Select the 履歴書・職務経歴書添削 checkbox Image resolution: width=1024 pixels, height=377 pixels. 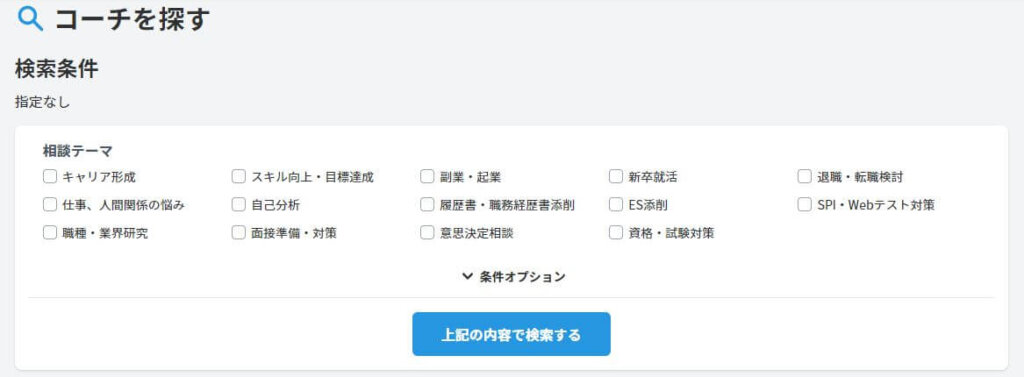[x=427, y=205]
